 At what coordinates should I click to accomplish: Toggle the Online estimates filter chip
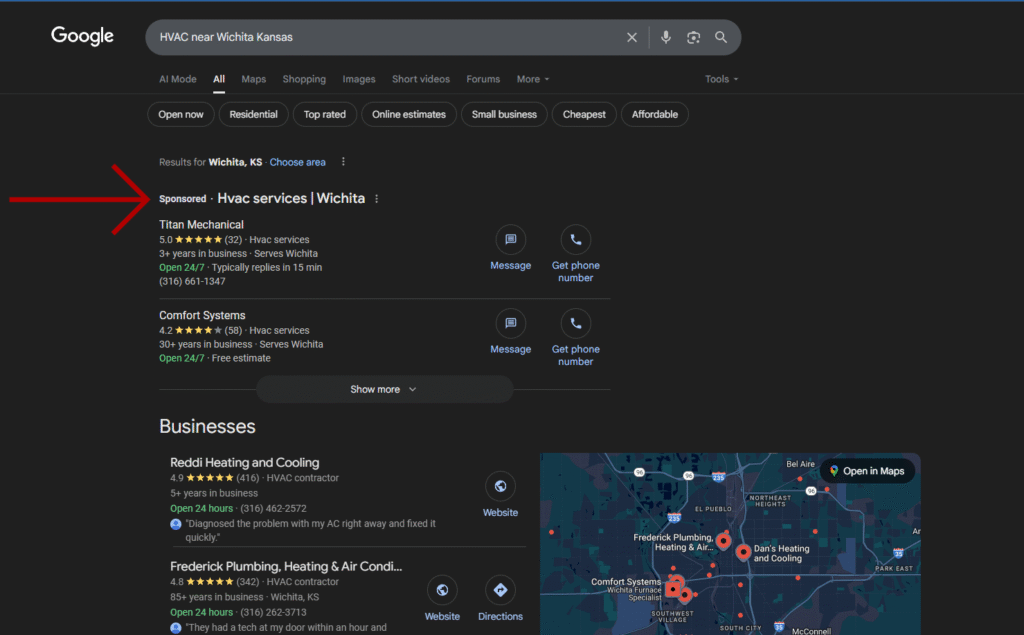click(x=409, y=114)
